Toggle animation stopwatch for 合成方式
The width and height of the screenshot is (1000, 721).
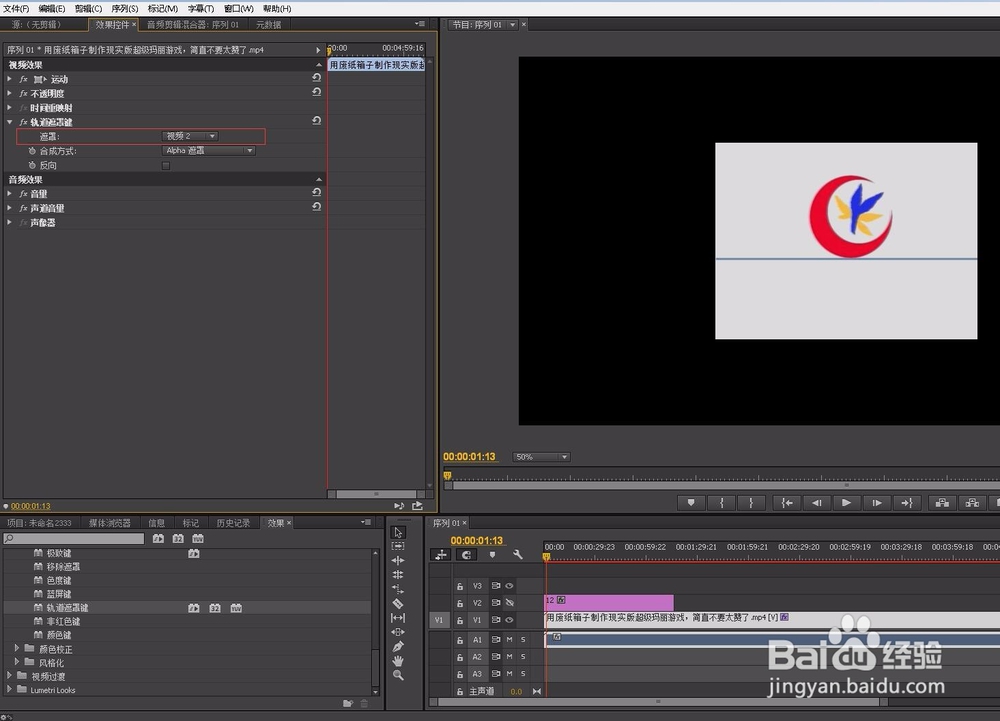coord(32,151)
